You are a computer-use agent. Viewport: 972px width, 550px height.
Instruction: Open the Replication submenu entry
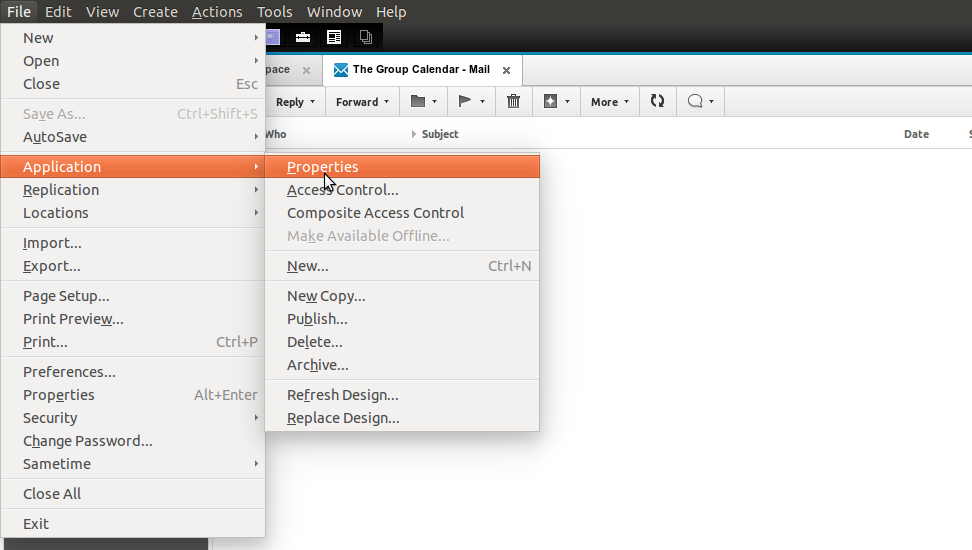tap(61, 190)
